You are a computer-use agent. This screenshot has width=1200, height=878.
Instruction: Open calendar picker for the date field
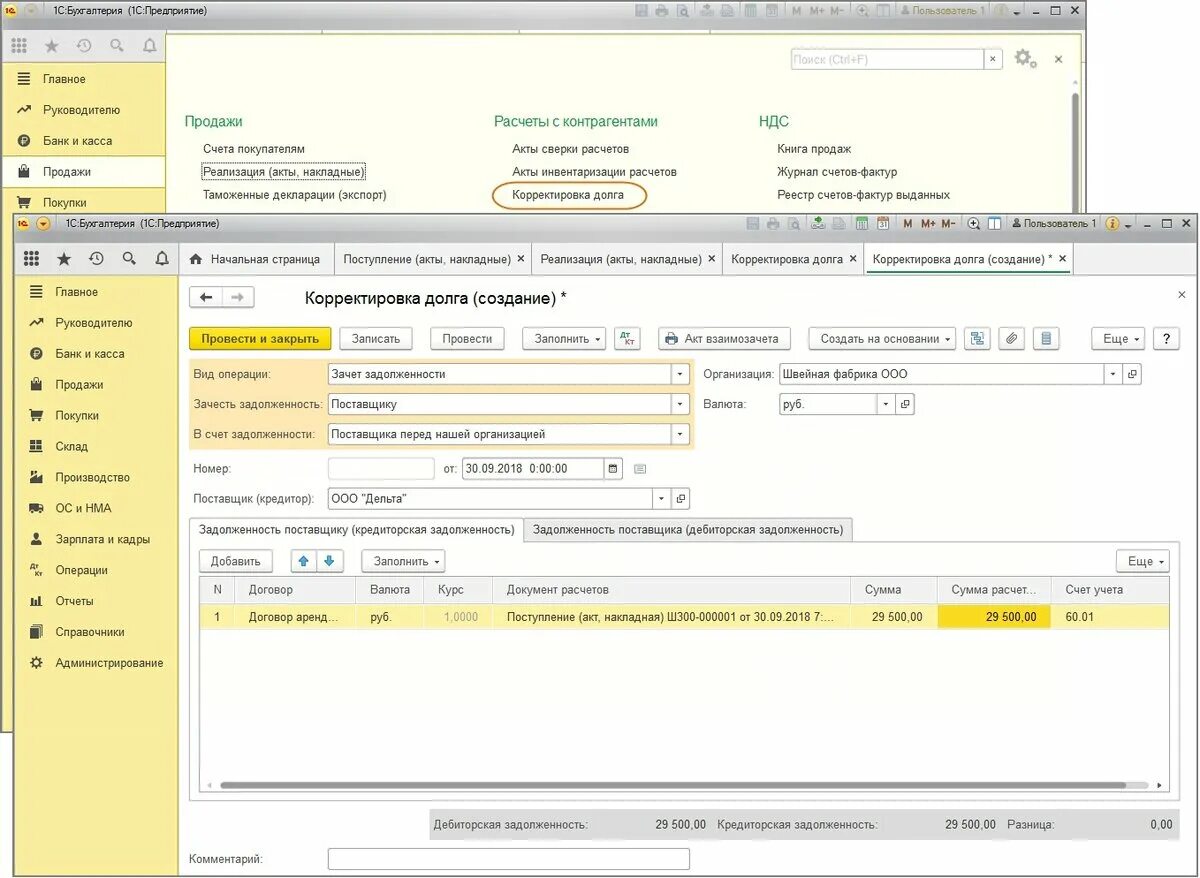(614, 468)
